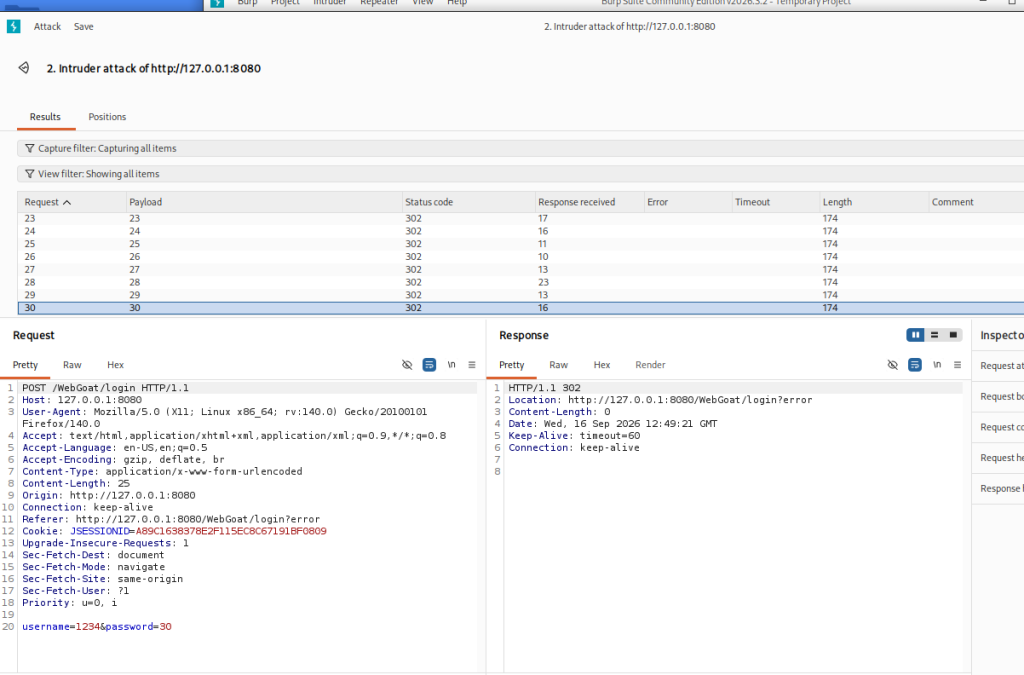Expand Request co... section in Inspector
The width and height of the screenshot is (1024, 675).
point(999,428)
